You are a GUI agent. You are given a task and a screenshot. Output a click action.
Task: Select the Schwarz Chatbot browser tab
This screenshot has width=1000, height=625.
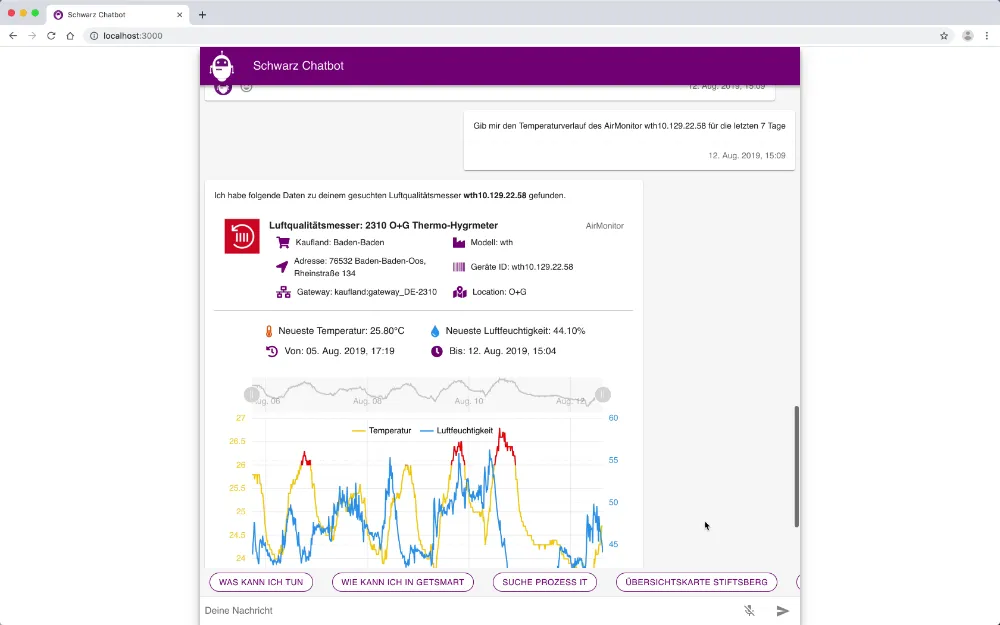(117, 15)
